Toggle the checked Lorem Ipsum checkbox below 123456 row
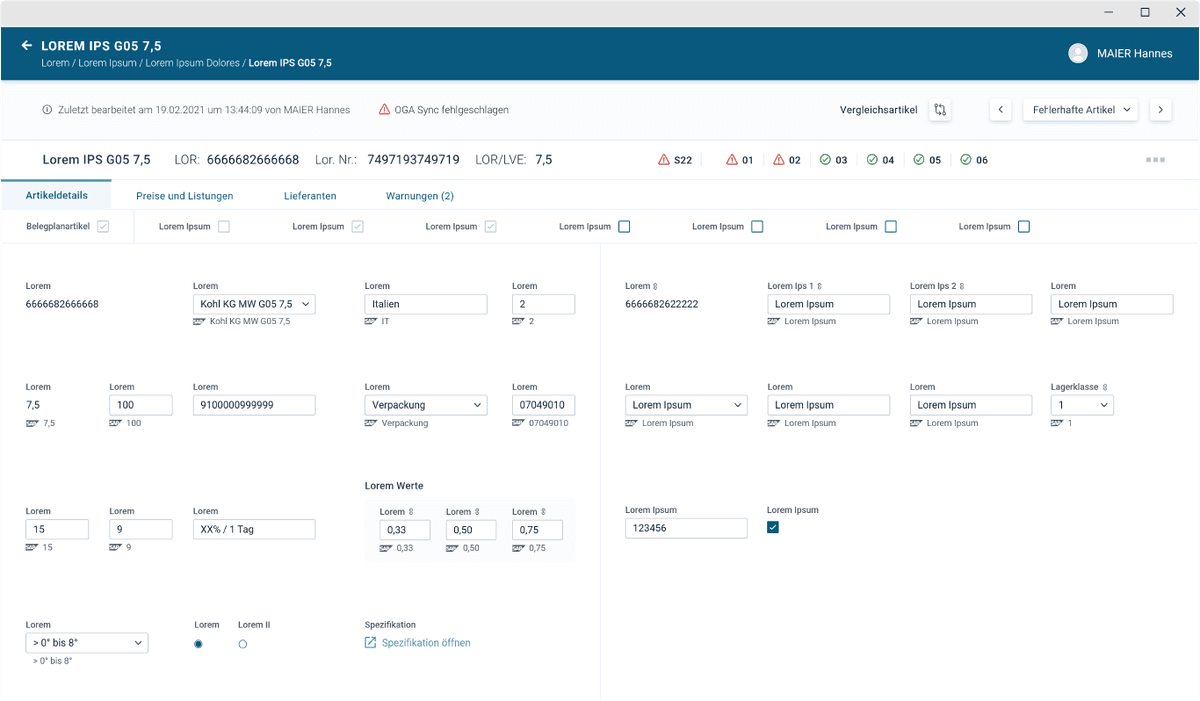The height and width of the screenshot is (701, 1200). [x=773, y=528]
